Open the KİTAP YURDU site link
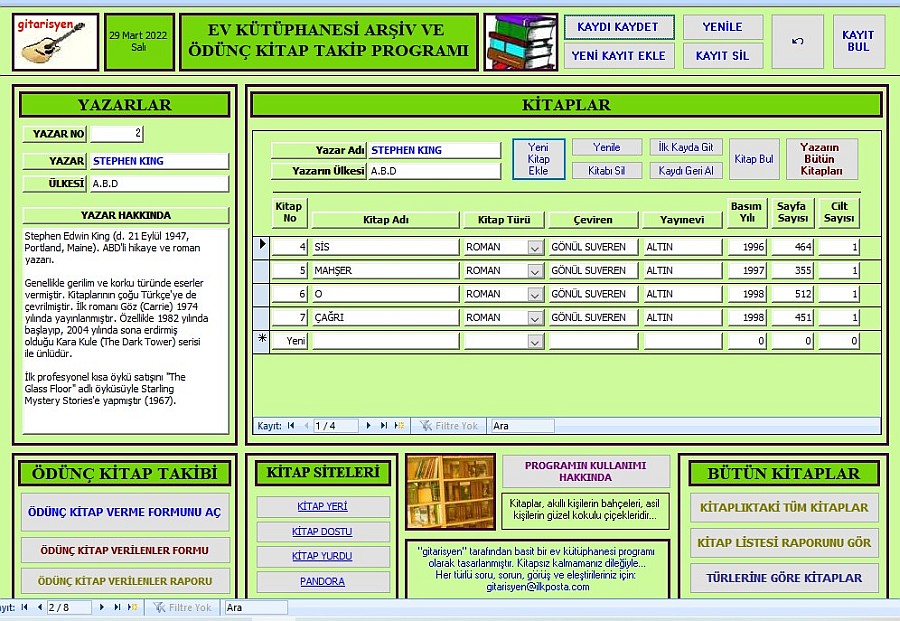 (x=321, y=556)
